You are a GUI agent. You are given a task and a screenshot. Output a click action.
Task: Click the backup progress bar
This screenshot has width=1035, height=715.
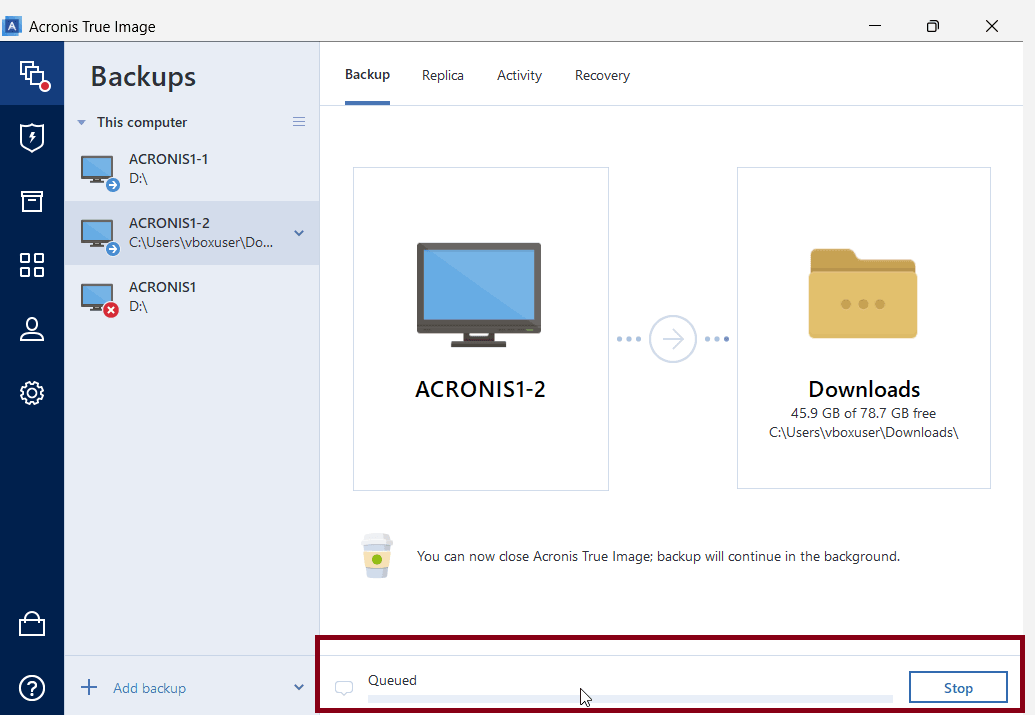point(630,698)
